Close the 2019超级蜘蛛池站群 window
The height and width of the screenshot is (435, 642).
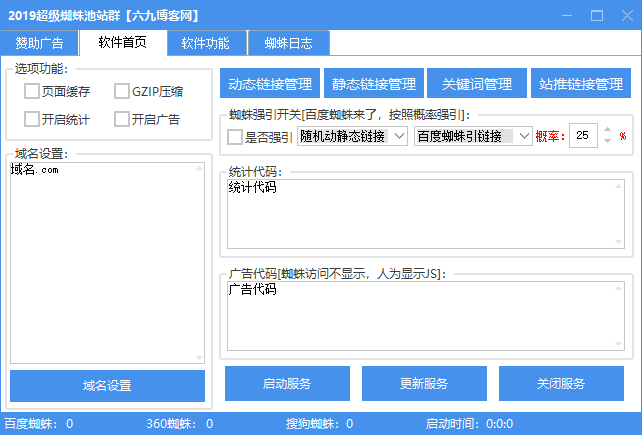627,16
